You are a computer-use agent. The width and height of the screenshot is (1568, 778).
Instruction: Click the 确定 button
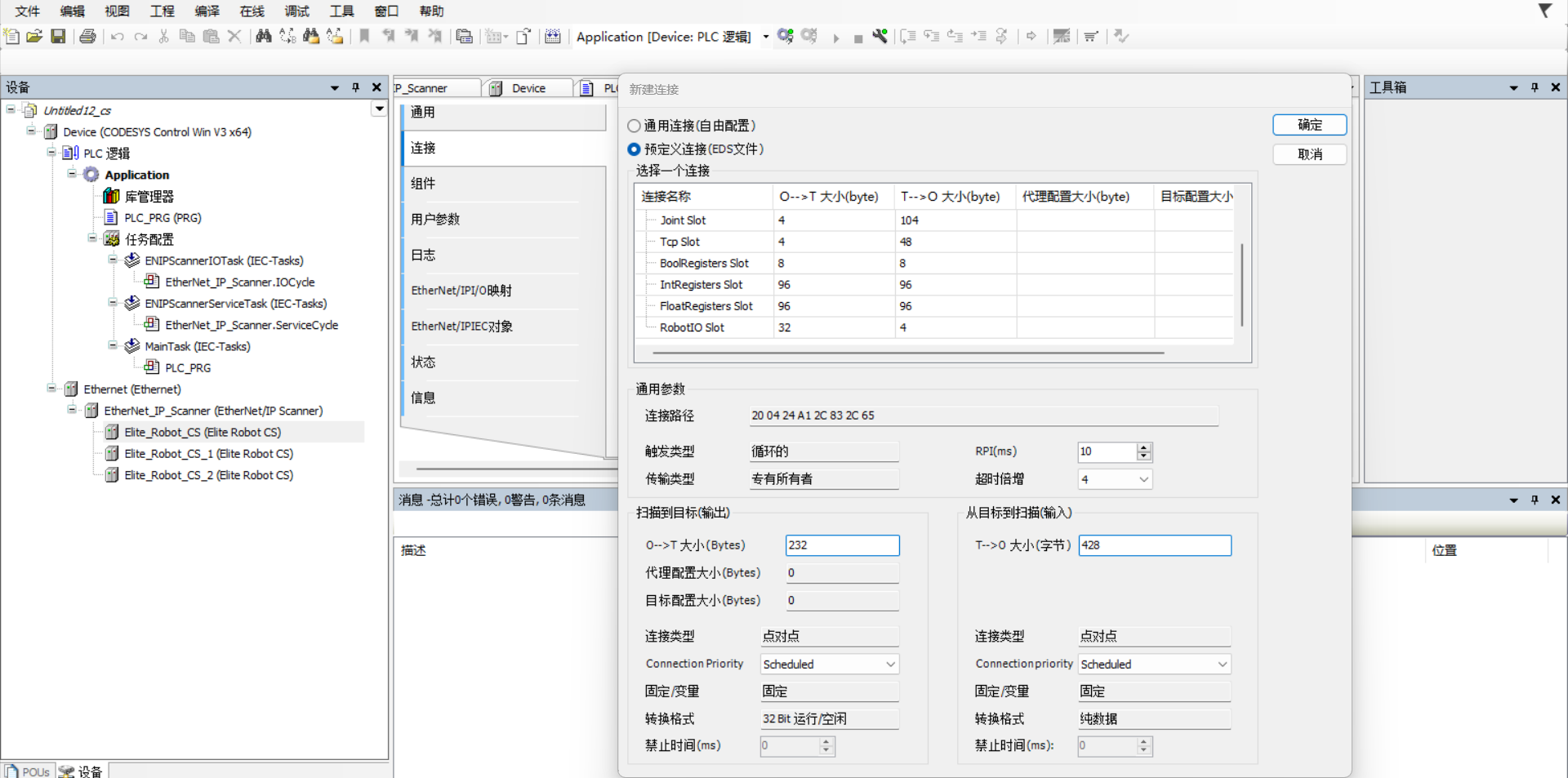click(x=1309, y=125)
